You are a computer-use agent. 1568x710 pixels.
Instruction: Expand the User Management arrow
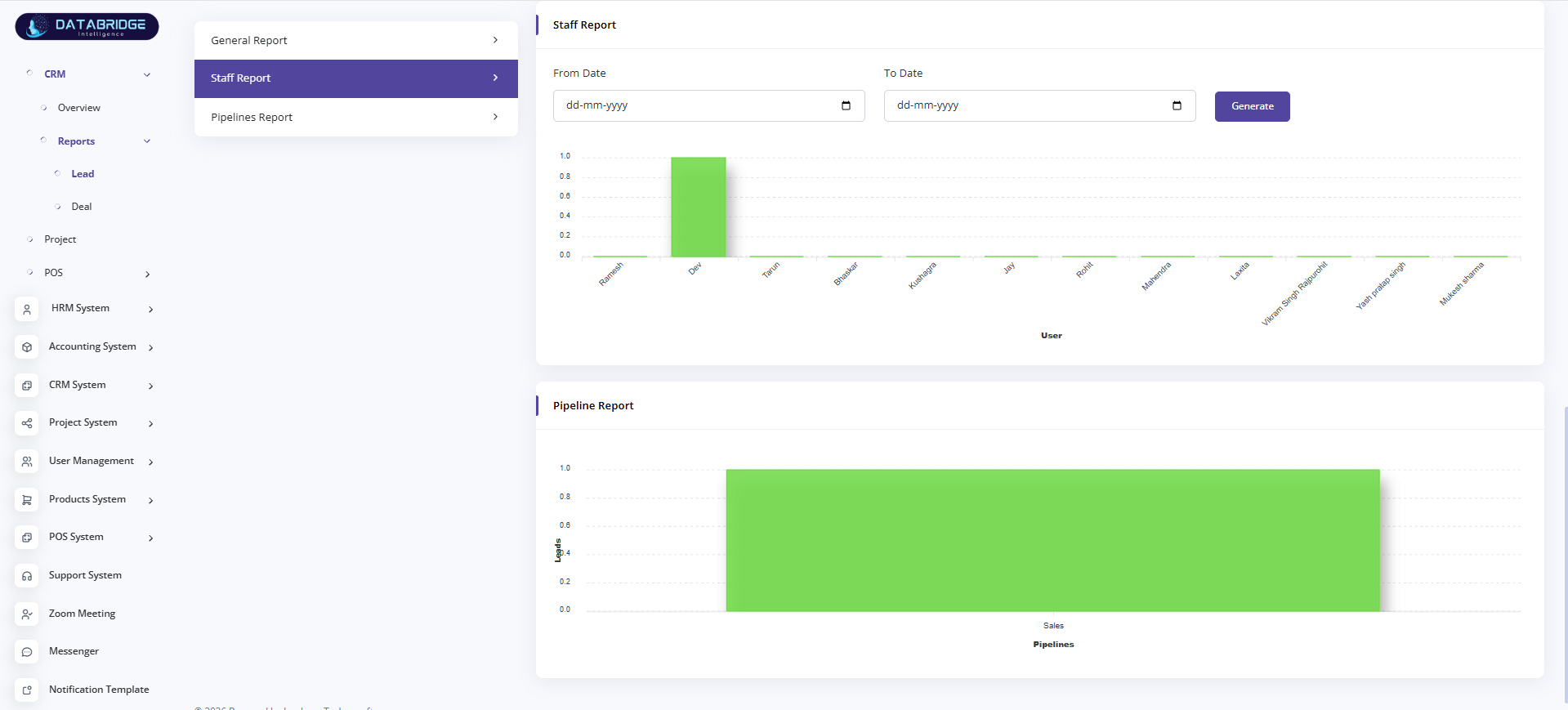point(151,462)
